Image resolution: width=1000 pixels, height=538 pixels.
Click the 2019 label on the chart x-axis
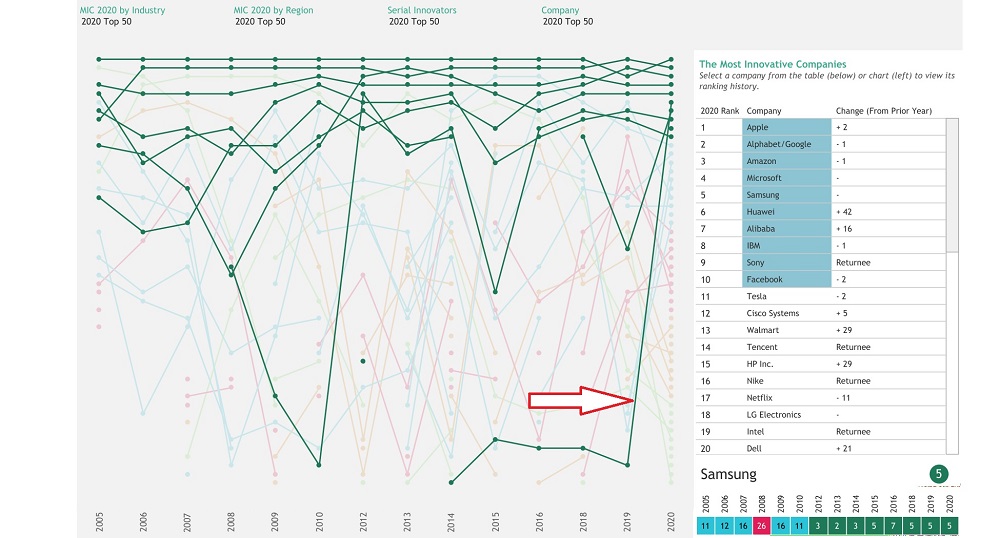coord(627,521)
